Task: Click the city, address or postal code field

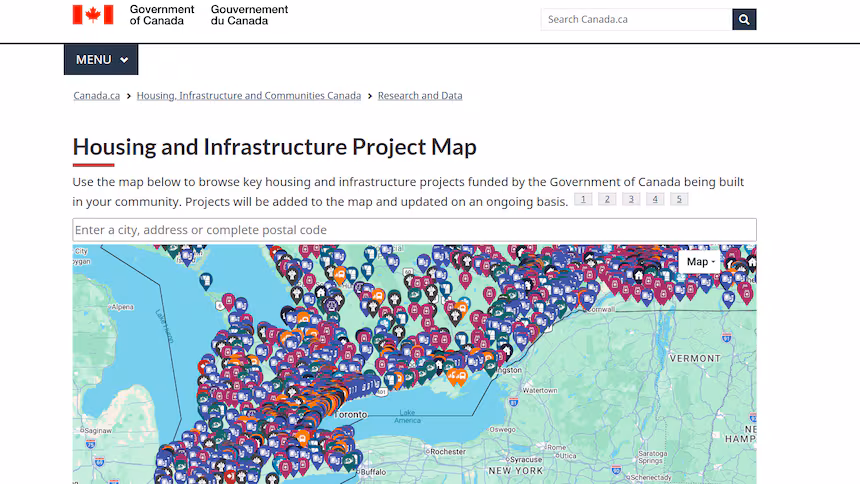Action: [415, 230]
